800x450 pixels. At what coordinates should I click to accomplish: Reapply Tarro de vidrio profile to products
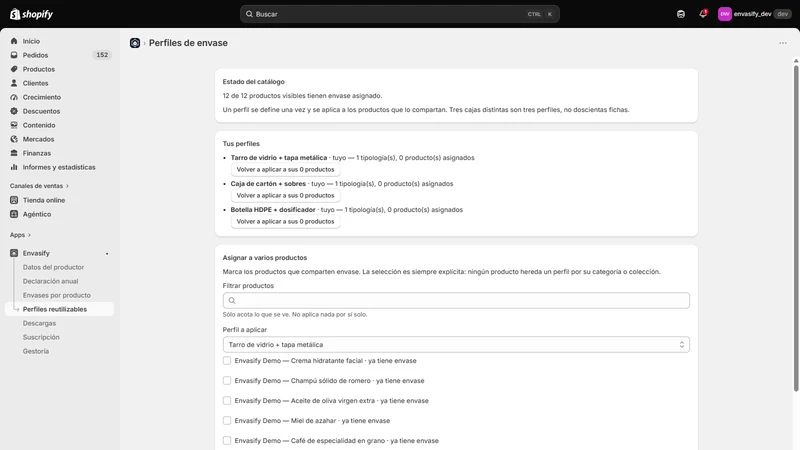click(285, 169)
